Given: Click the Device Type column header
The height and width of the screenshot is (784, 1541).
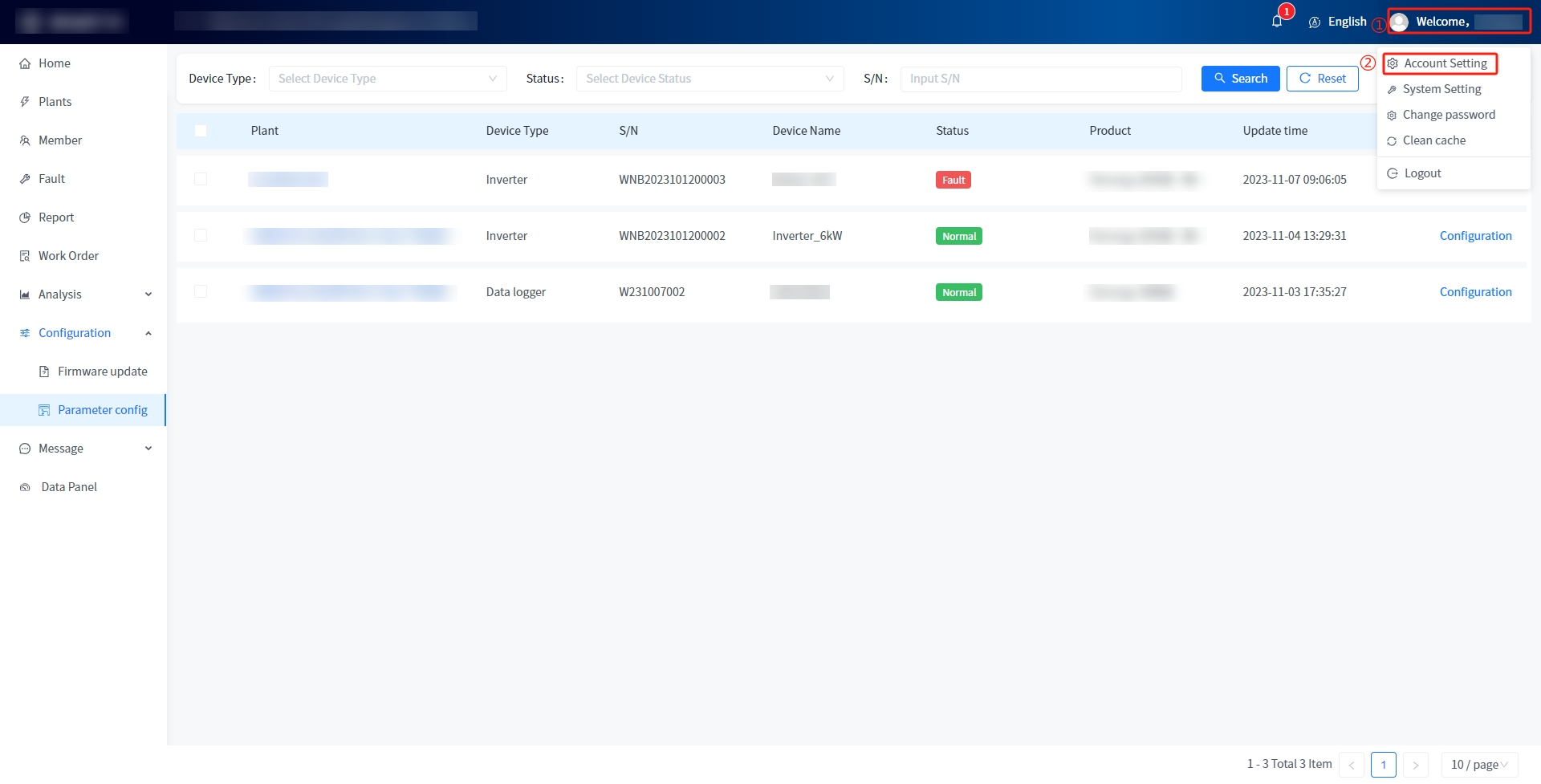Looking at the screenshot, I should pyautogui.click(x=517, y=131).
